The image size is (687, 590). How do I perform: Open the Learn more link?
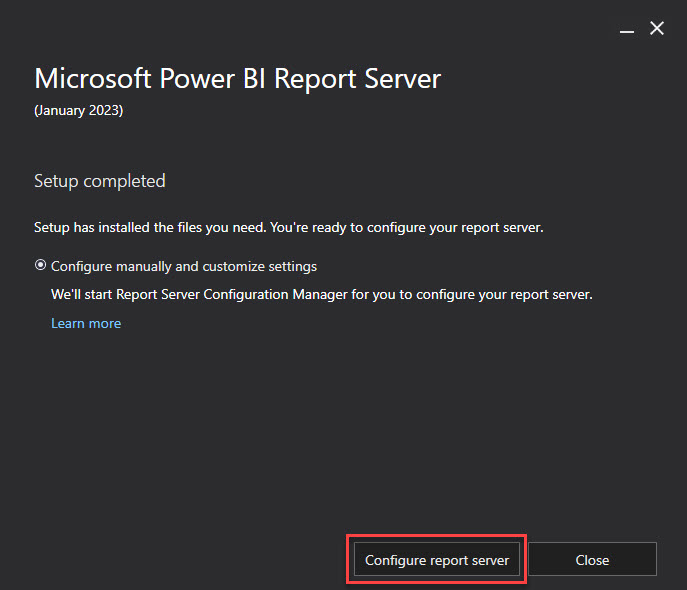click(86, 323)
